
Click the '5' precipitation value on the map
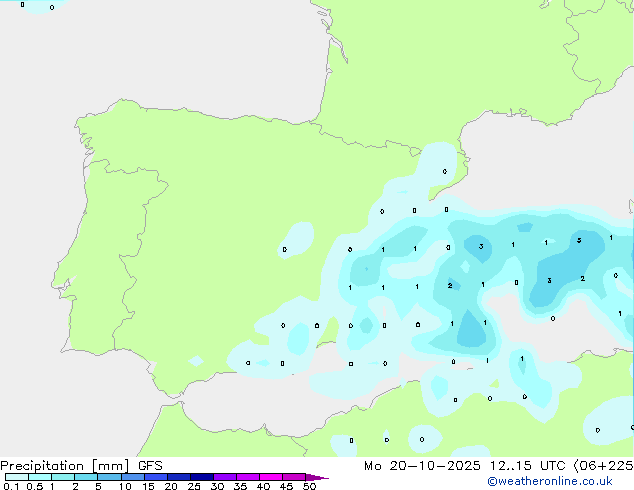click(579, 240)
